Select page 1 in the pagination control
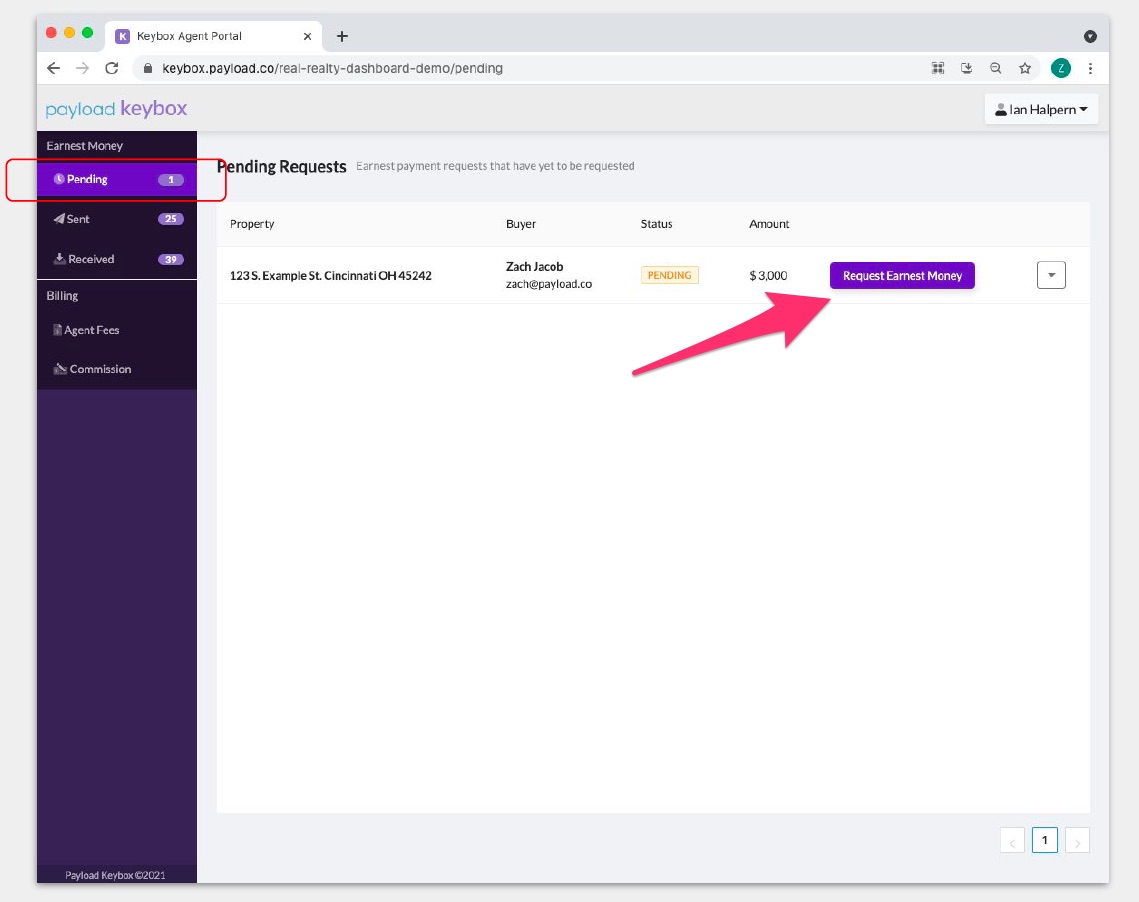The width and height of the screenshot is (1139, 902). click(1044, 840)
